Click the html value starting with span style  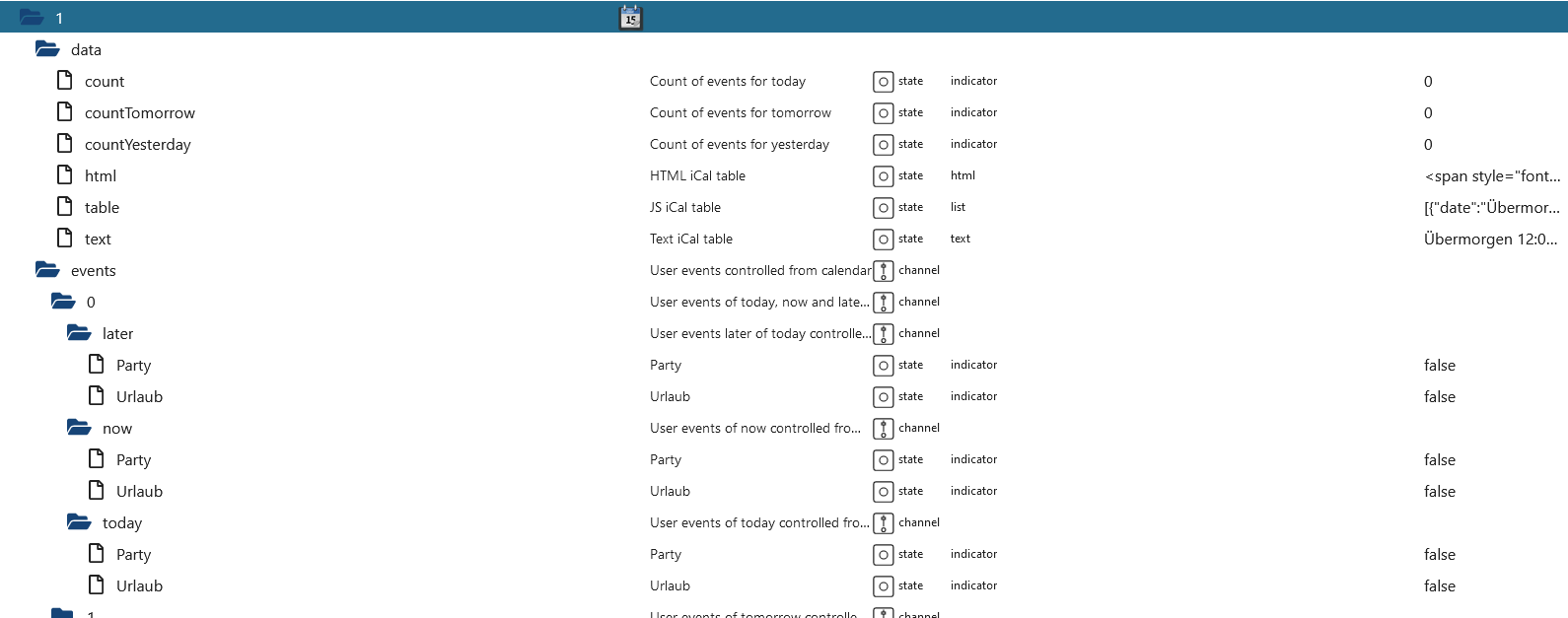[x=1492, y=176]
